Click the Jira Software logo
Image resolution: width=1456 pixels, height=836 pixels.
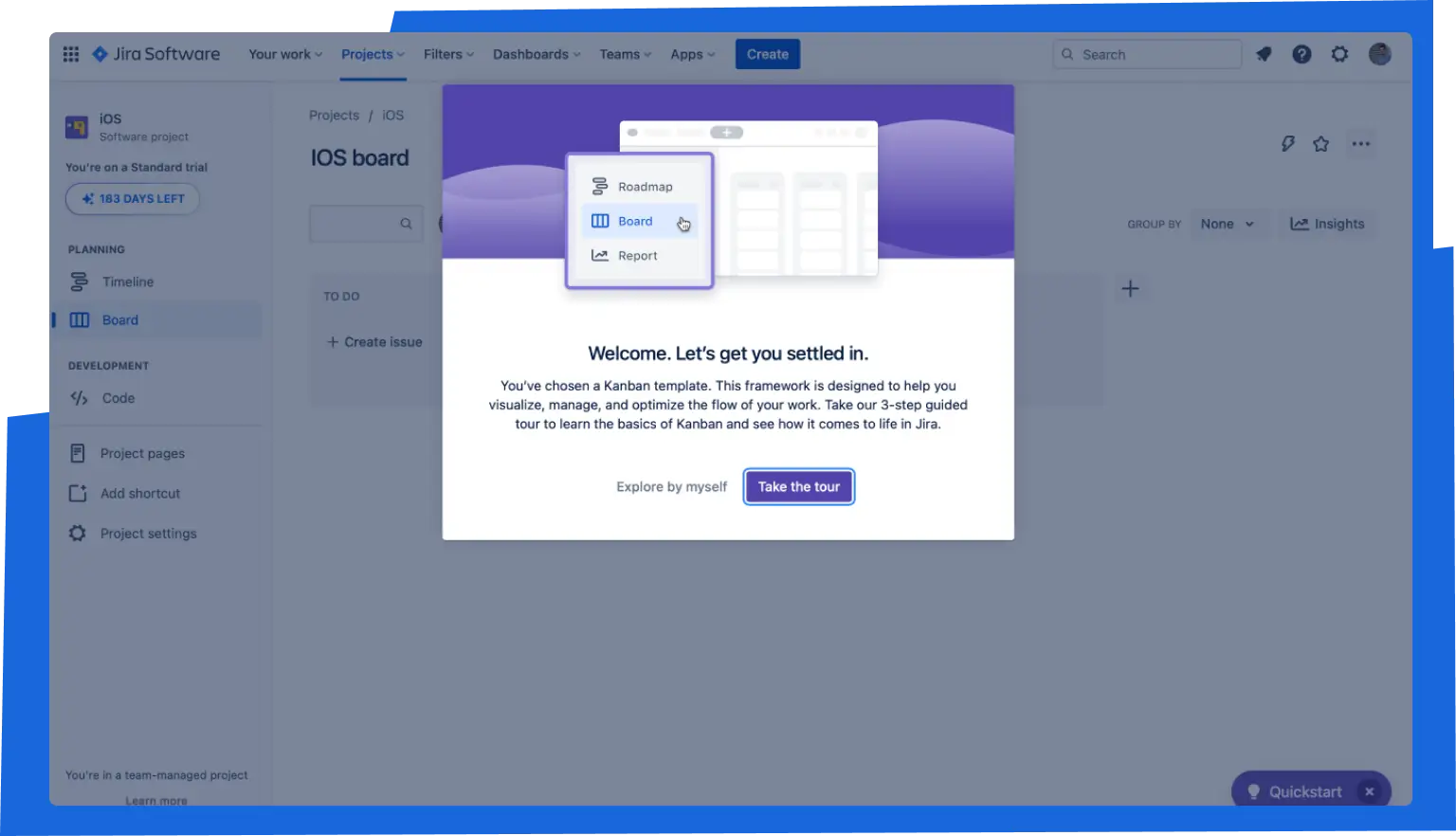click(x=155, y=54)
